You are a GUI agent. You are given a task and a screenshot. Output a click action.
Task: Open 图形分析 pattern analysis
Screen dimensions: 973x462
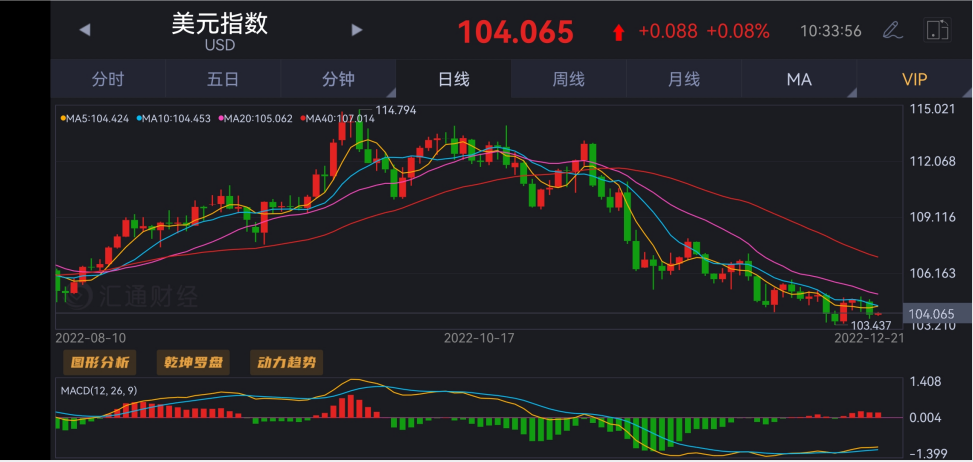pyautogui.click(x=96, y=362)
